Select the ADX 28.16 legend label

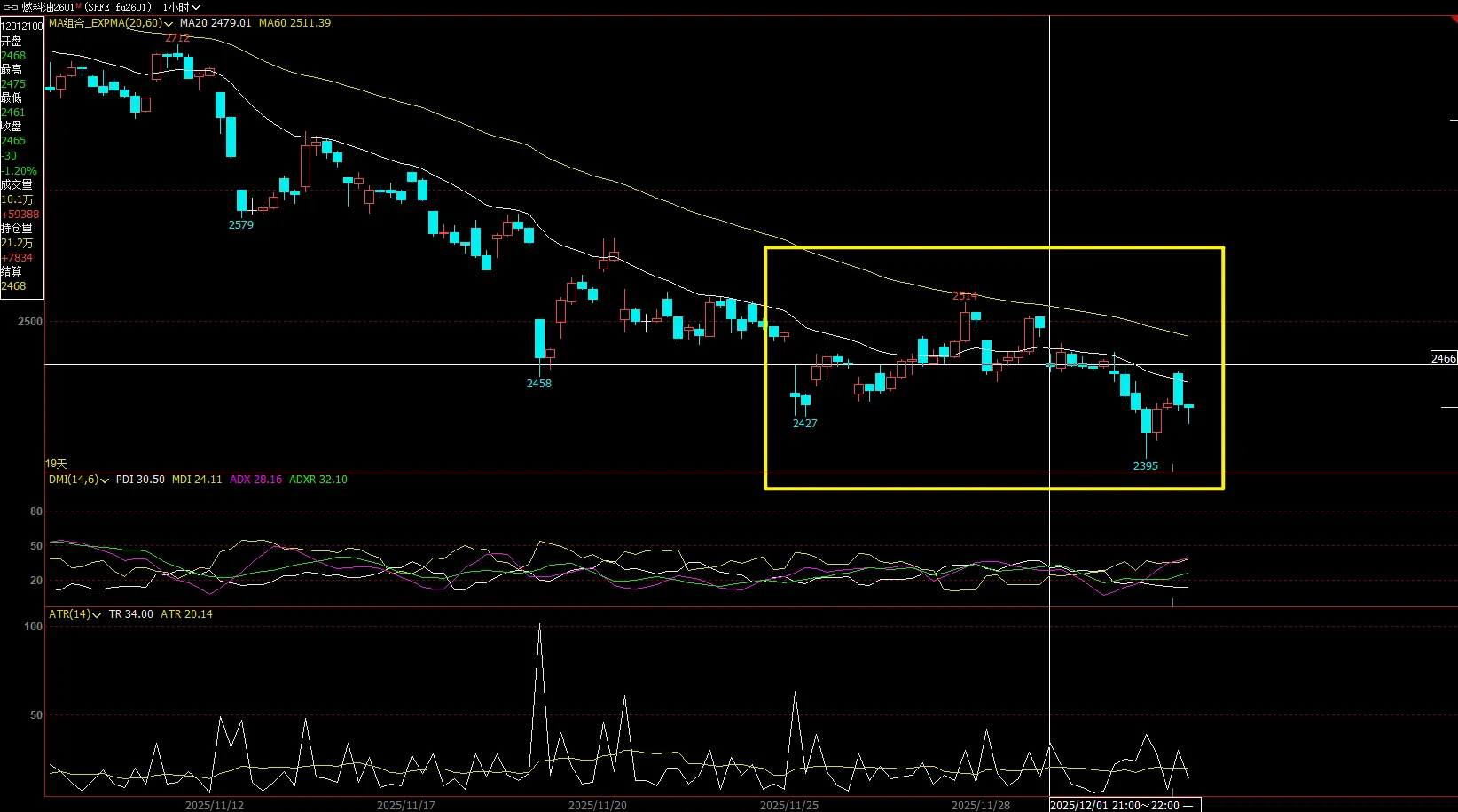255,480
